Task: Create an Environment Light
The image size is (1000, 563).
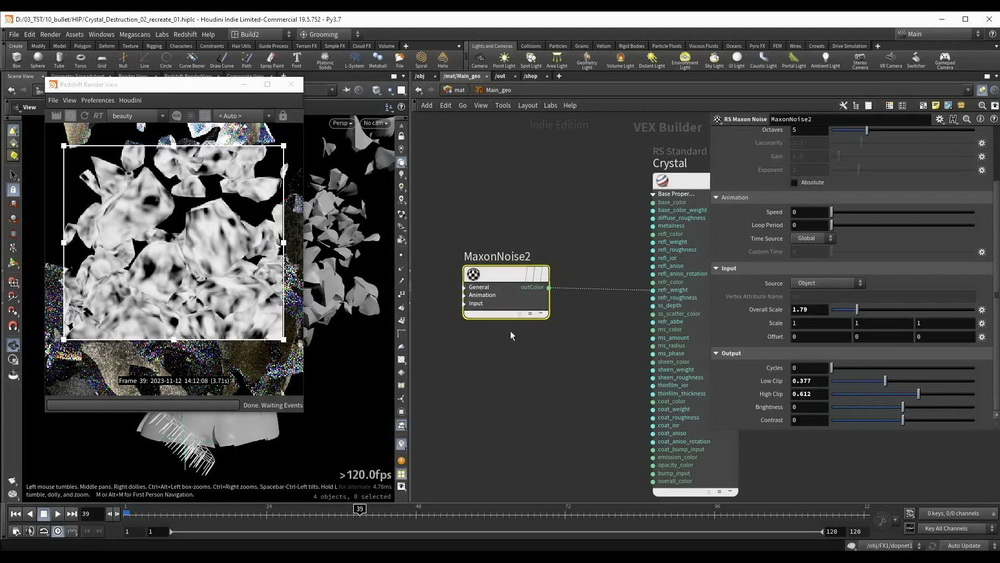Action: pyautogui.click(x=684, y=61)
